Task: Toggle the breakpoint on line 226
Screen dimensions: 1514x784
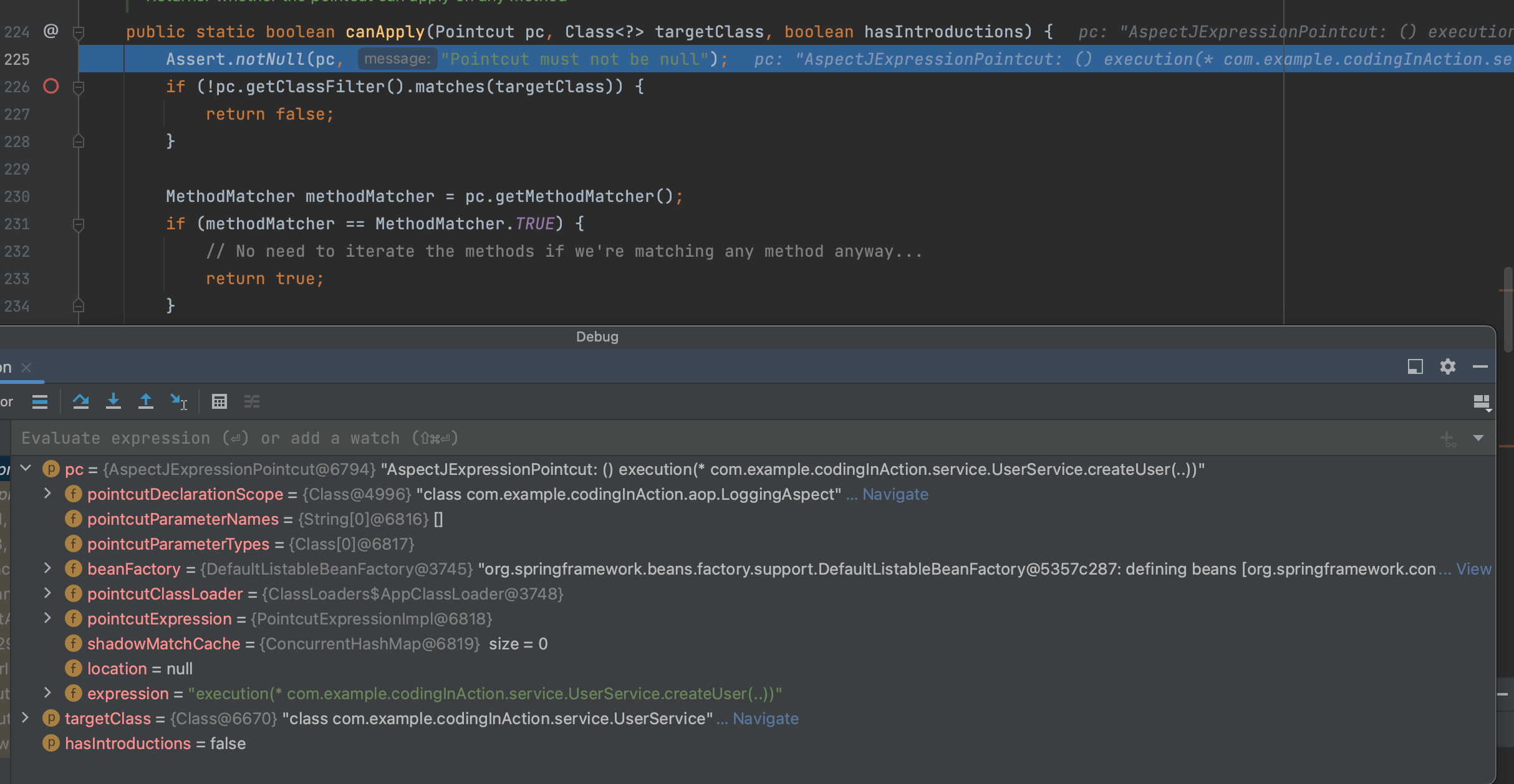Action: 51,87
